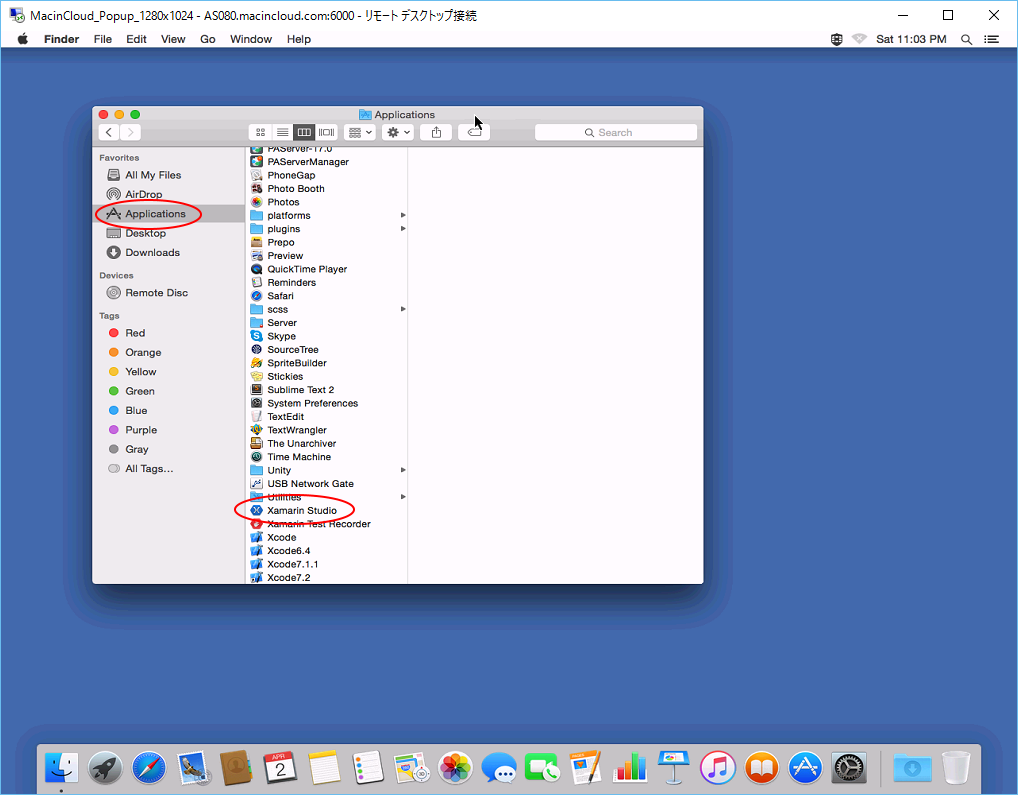Open the Arrange items dropdown

click(x=360, y=132)
